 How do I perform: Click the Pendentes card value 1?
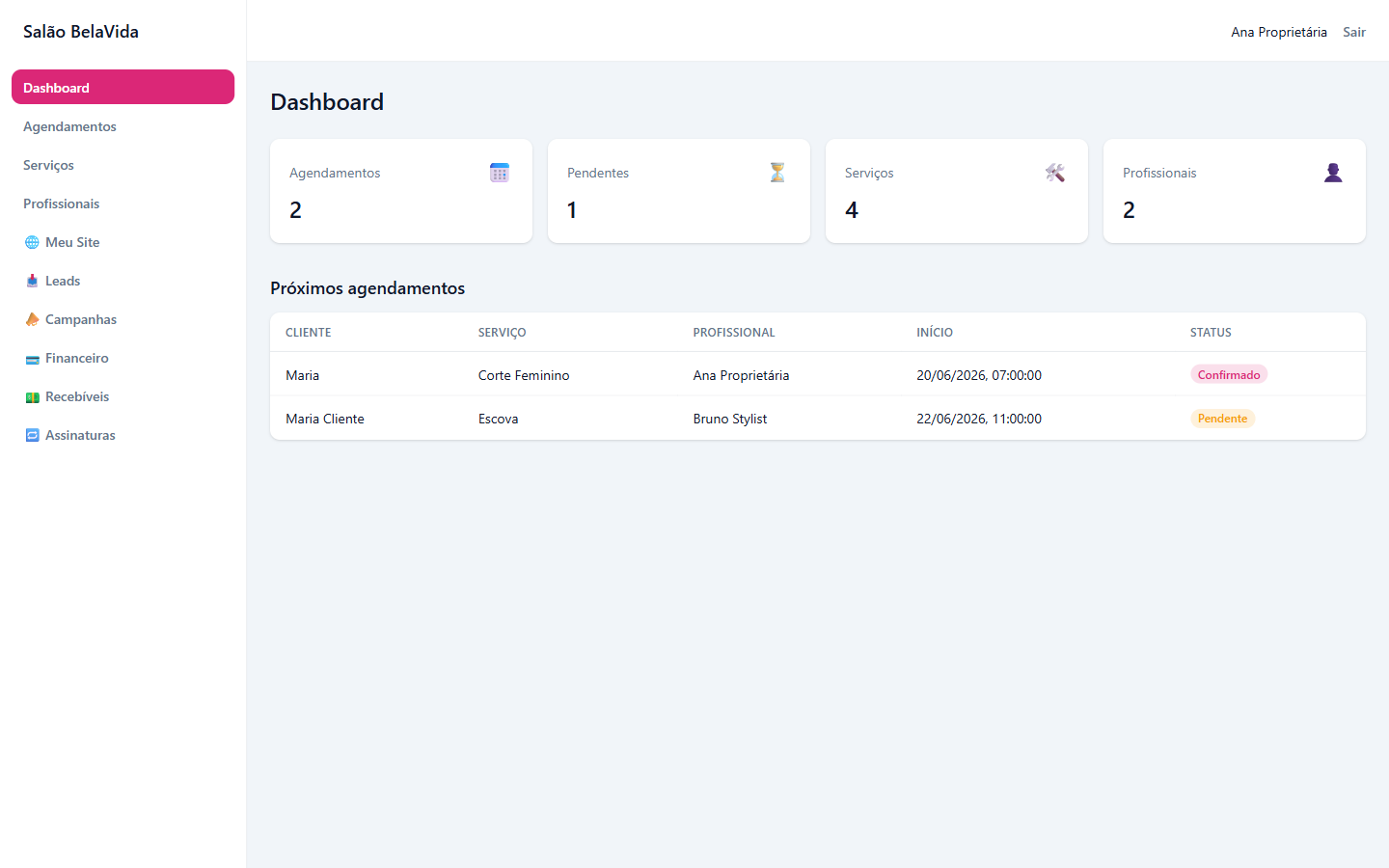572,210
